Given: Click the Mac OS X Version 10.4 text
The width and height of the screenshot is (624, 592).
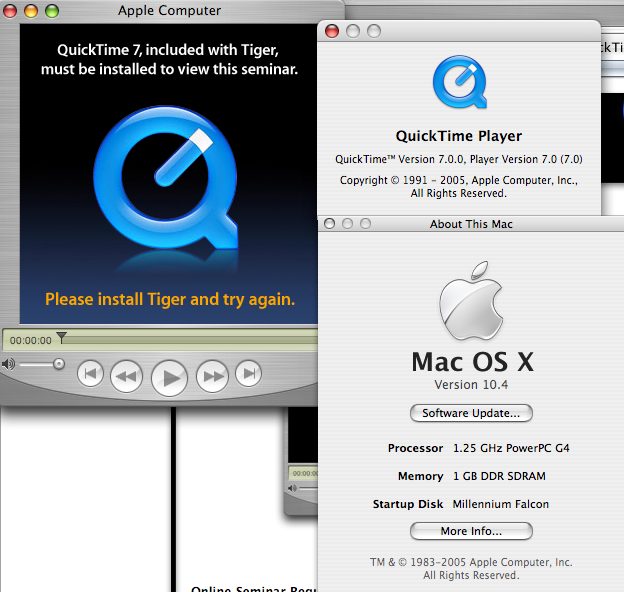Looking at the screenshot, I should pos(471,385).
